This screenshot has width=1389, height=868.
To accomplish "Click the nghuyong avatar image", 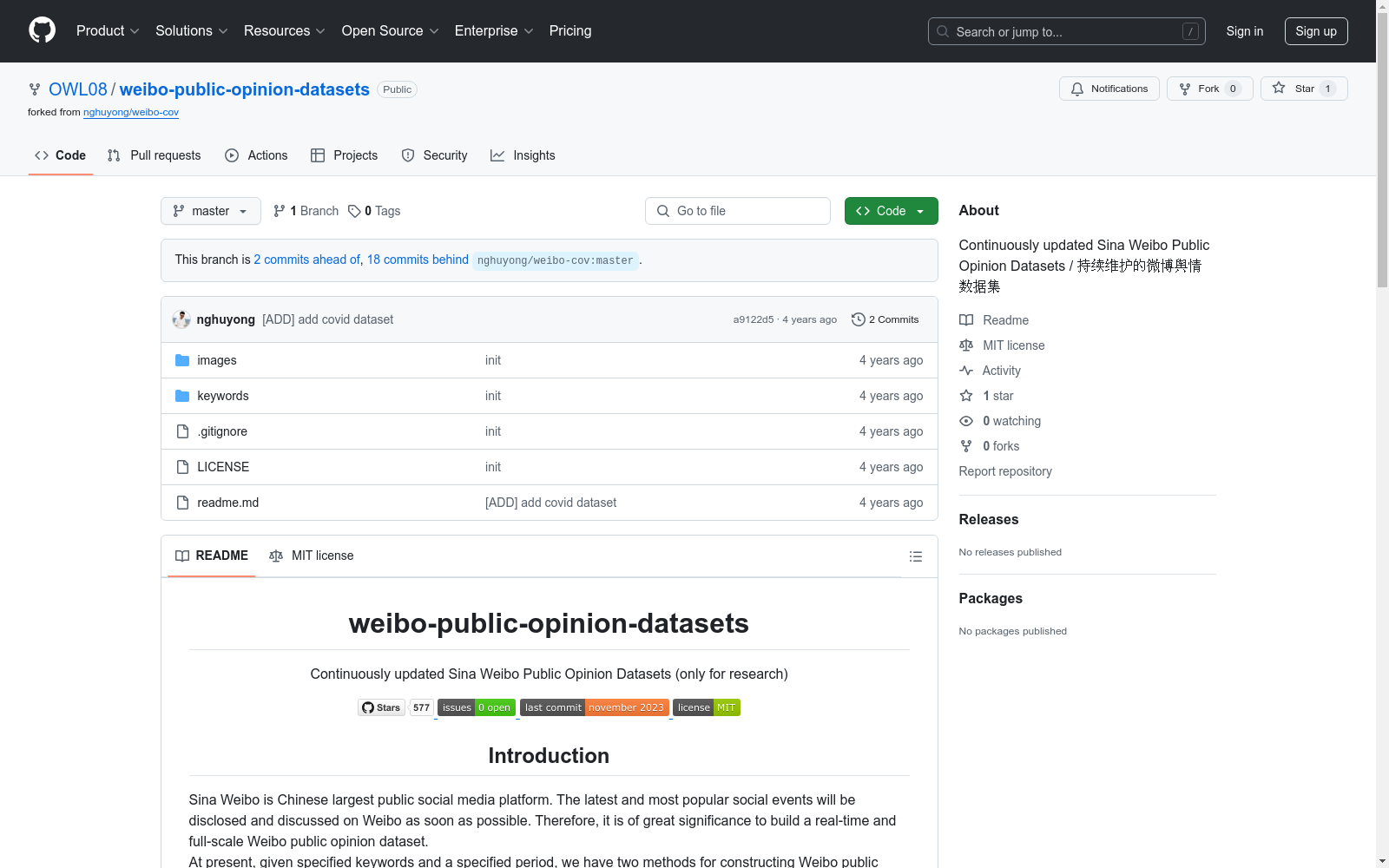I will tap(181, 319).
